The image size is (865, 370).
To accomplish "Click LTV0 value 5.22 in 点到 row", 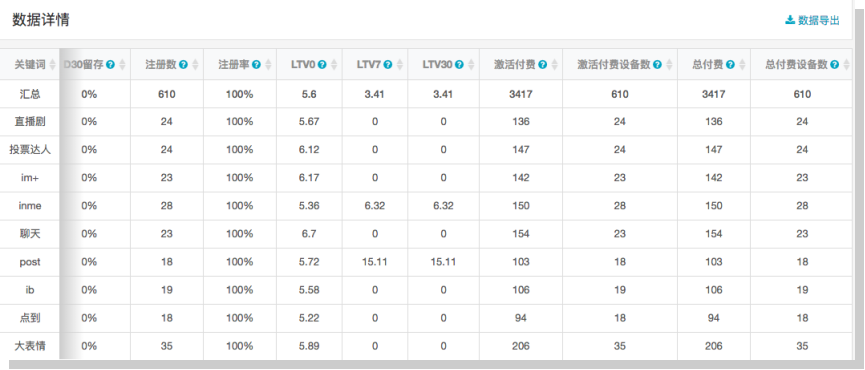I will tap(309, 318).
